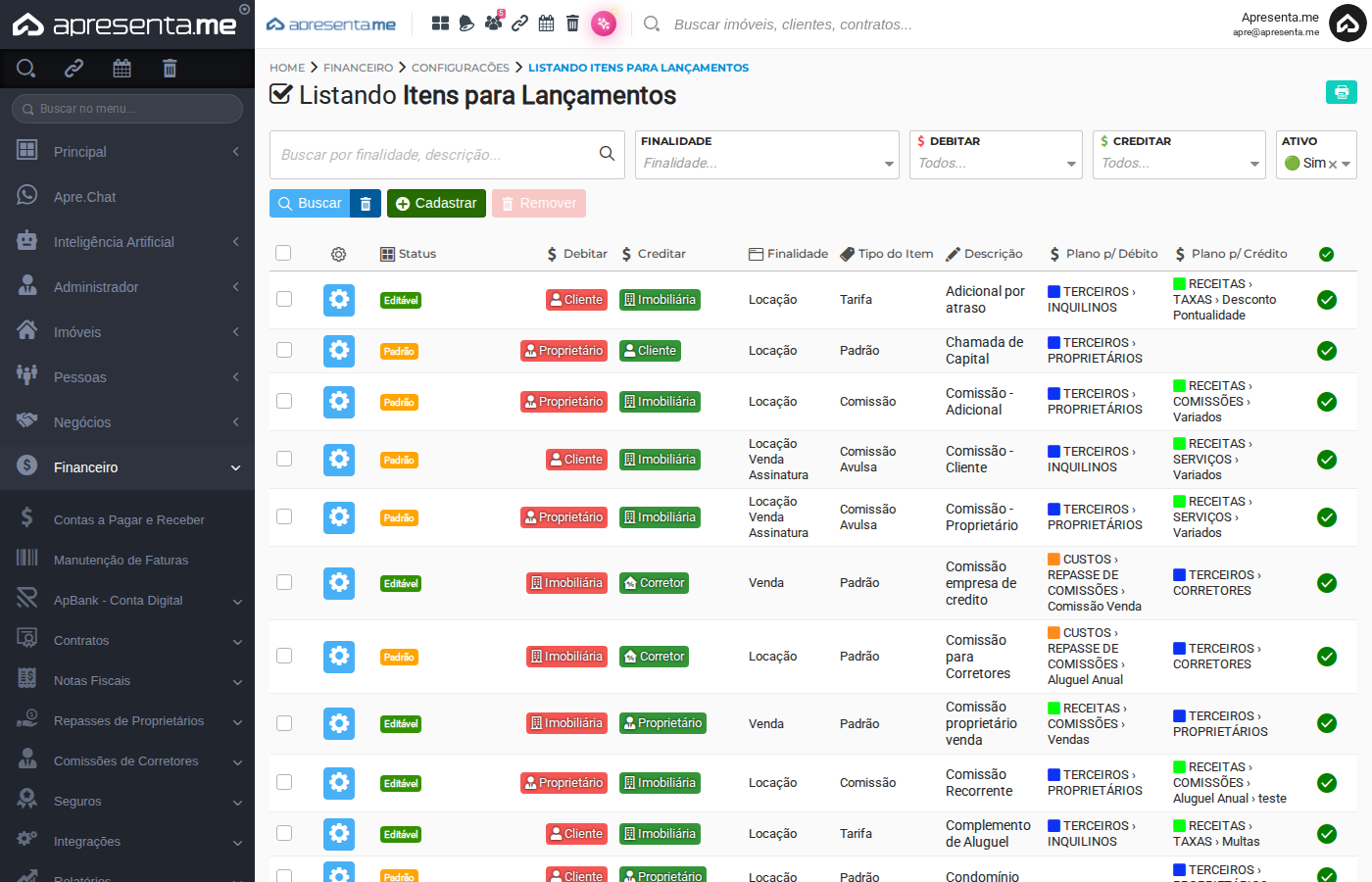
Task: Click the link chain icon in top toolbar
Action: (519, 24)
